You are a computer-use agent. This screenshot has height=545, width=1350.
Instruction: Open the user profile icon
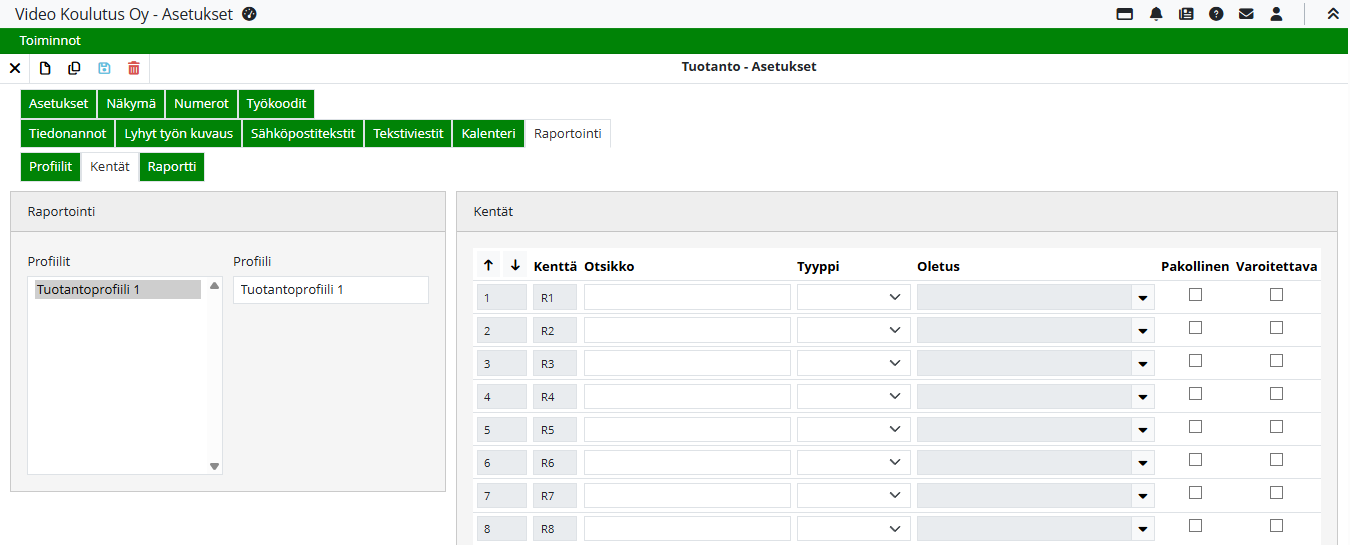(x=1276, y=14)
